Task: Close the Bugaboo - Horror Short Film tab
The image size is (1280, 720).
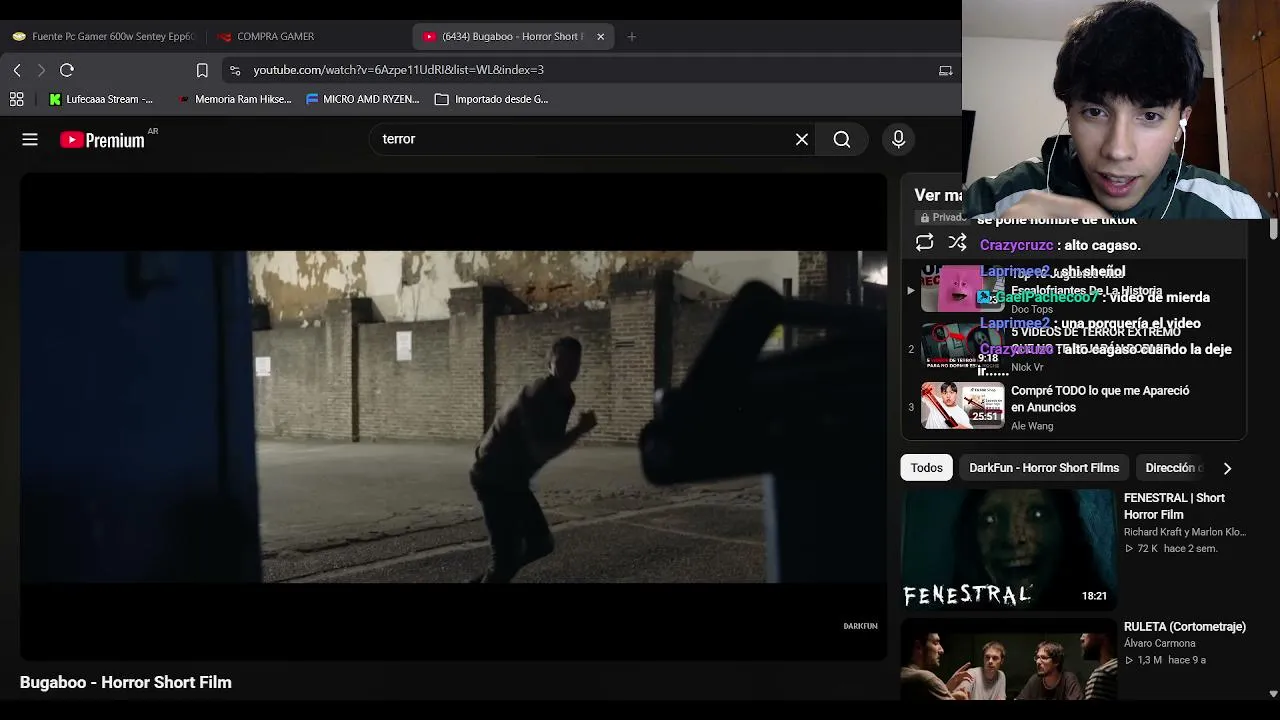Action: 600,36
